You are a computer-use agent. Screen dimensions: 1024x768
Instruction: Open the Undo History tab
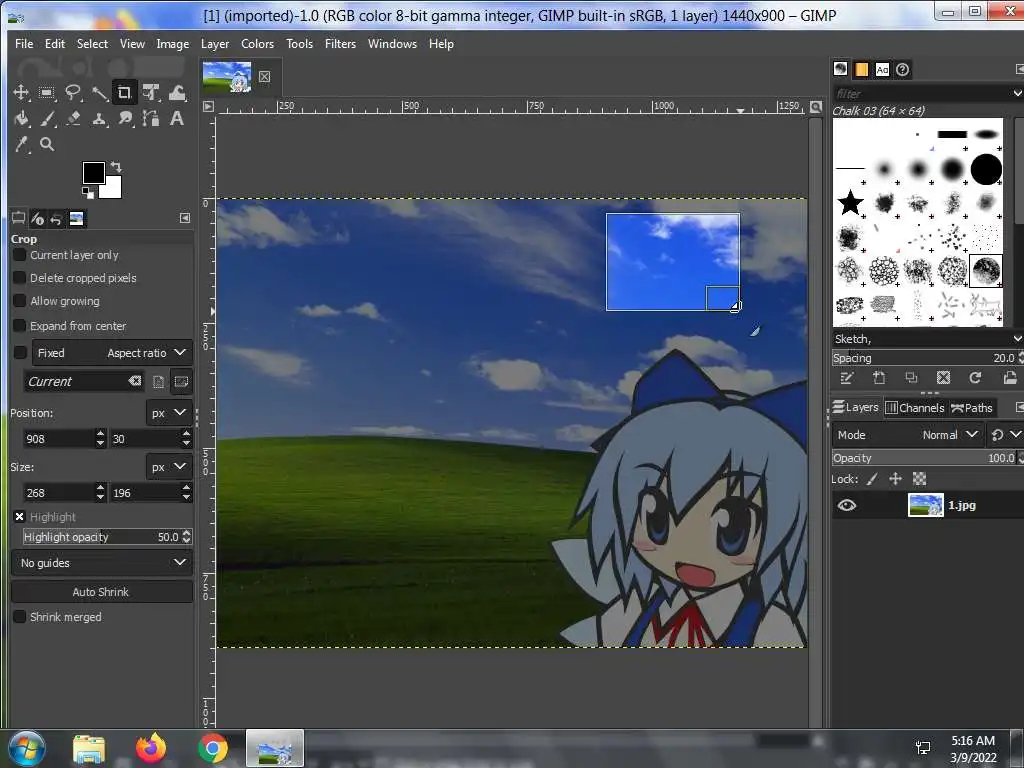coord(56,219)
